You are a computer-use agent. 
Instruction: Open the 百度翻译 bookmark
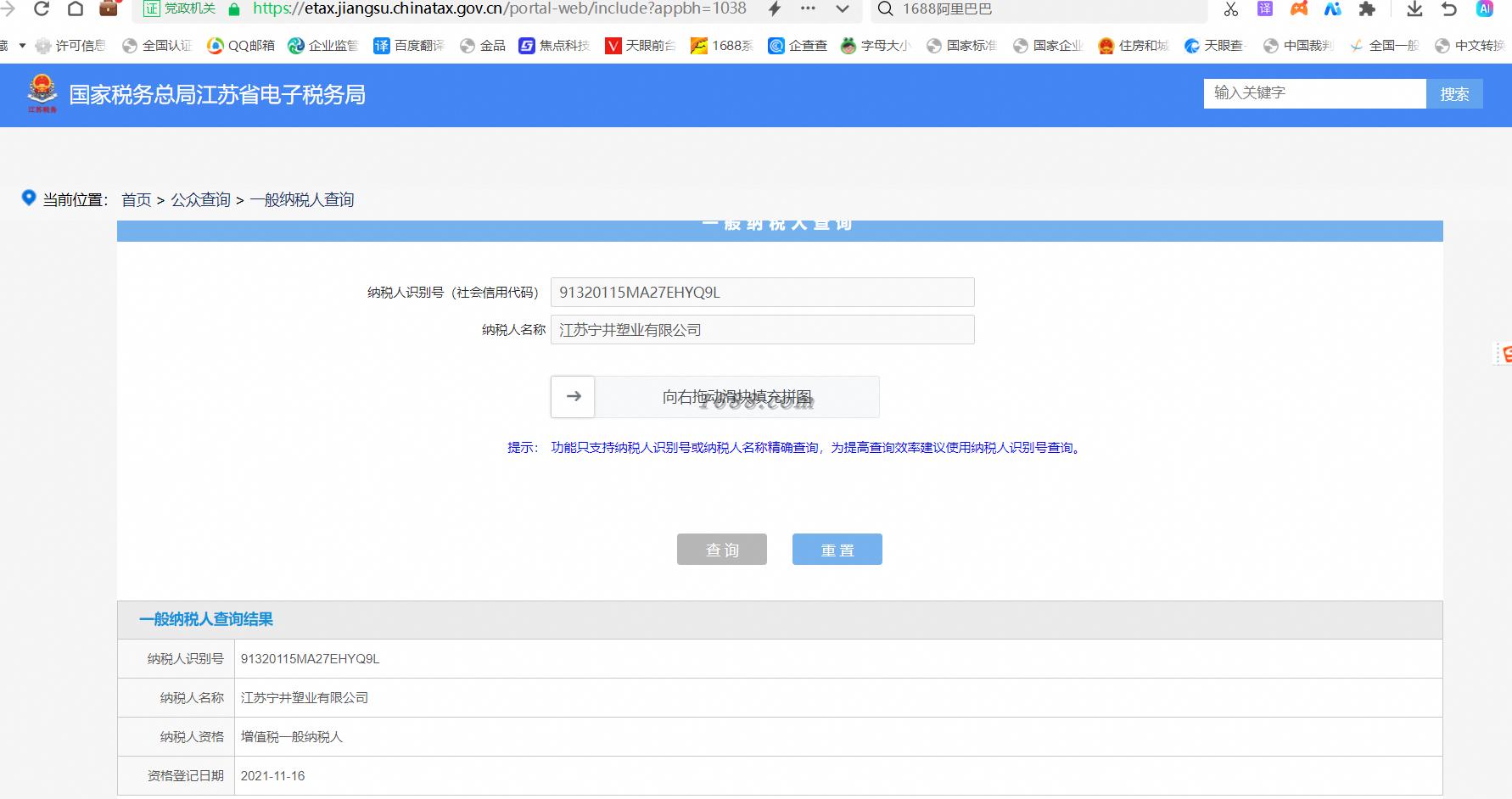pyautogui.click(x=409, y=46)
